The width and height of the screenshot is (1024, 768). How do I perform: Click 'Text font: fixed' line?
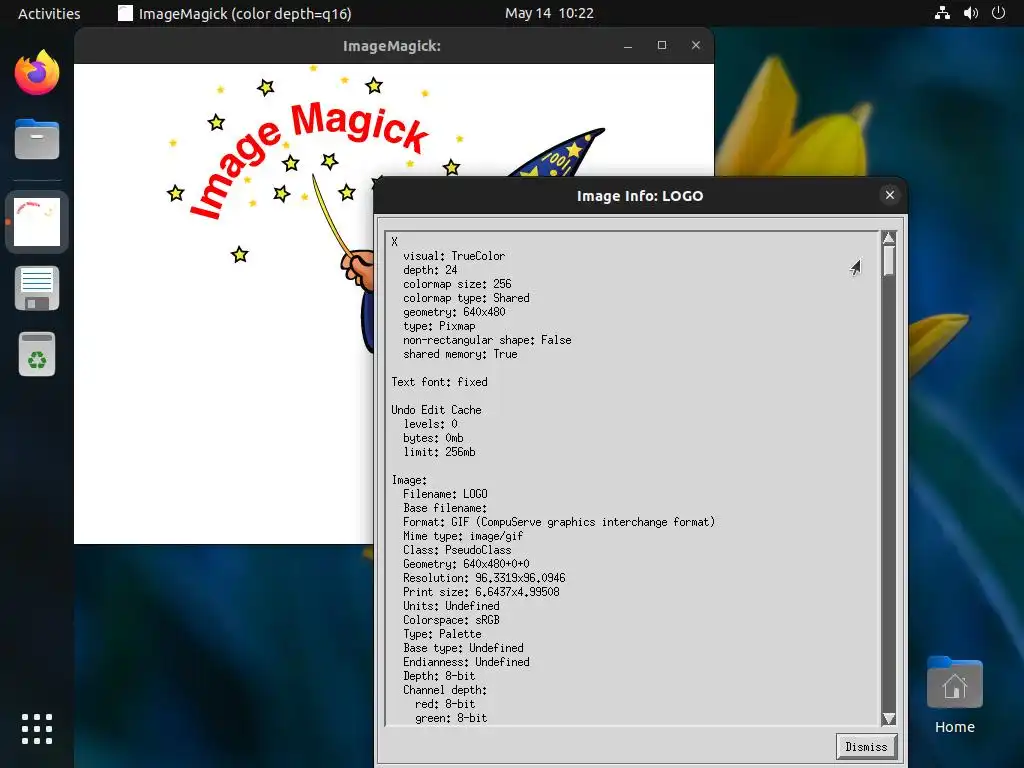(x=440, y=382)
